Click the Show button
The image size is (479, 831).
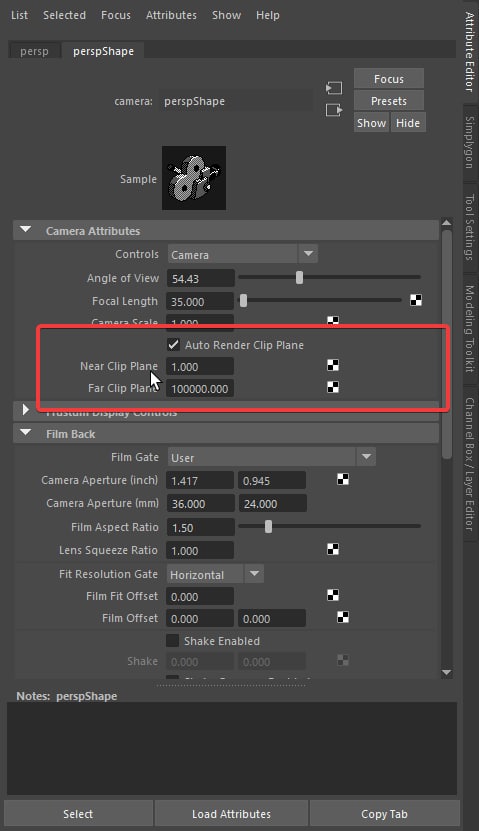(371, 123)
